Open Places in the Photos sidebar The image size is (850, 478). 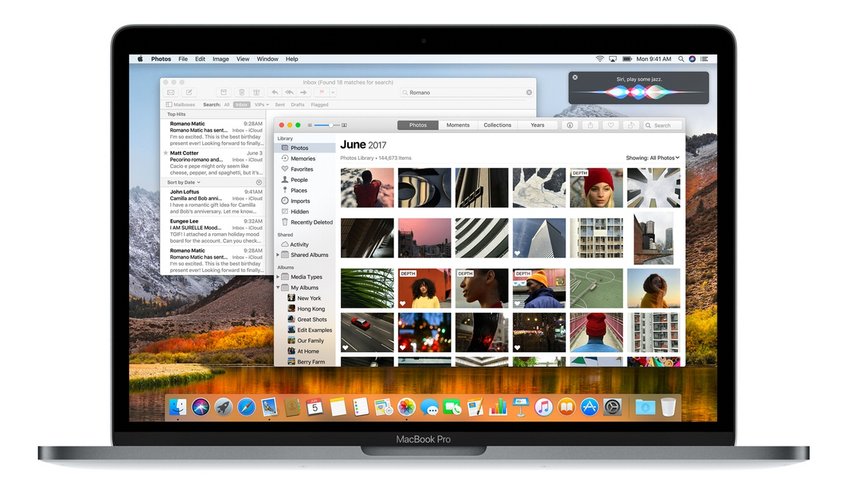[294, 190]
